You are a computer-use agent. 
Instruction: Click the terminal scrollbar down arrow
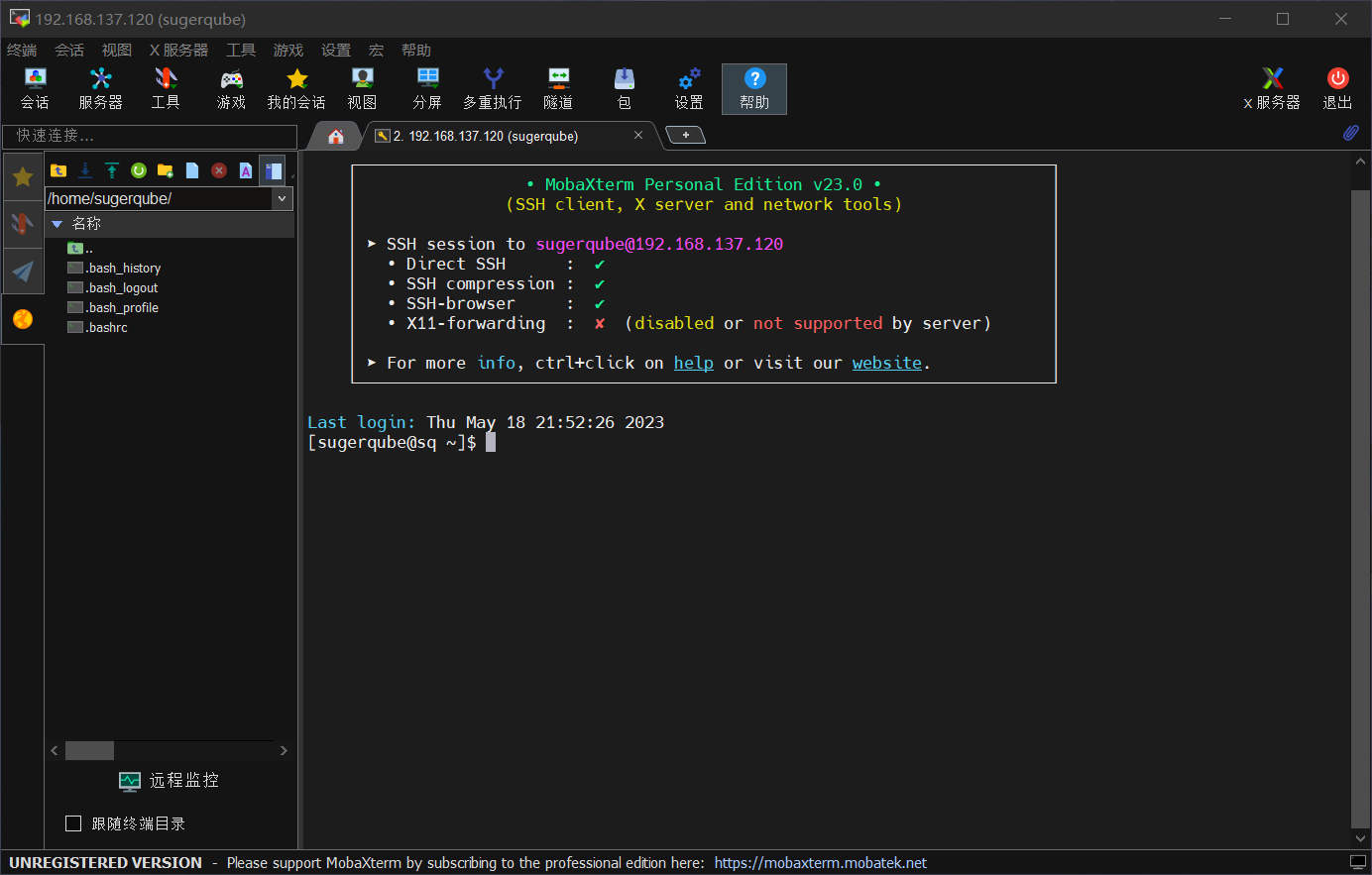point(1360,838)
